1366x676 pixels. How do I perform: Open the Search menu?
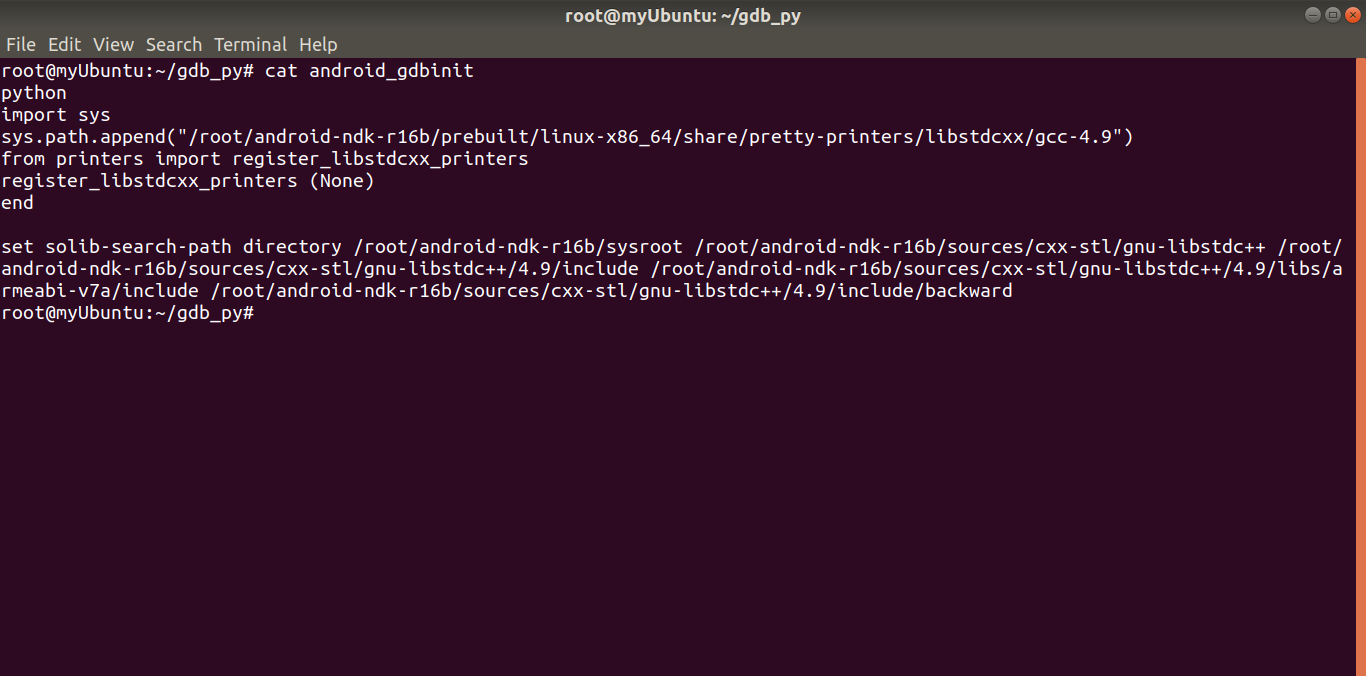click(174, 45)
